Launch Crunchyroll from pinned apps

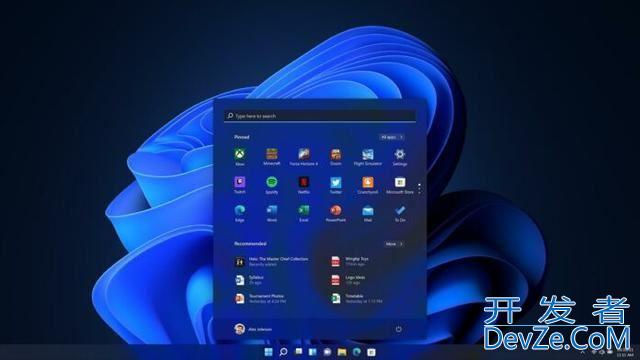(x=368, y=185)
